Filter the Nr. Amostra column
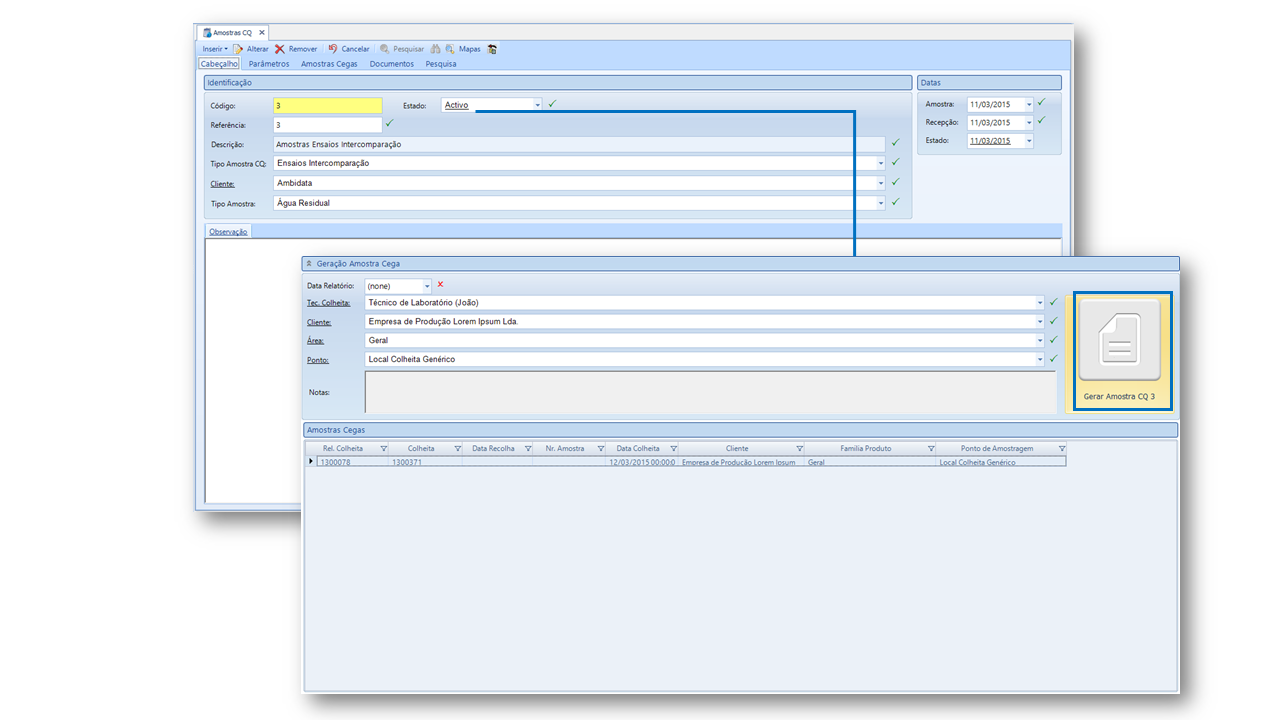The width and height of the screenshot is (1280, 720). click(x=600, y=449)
